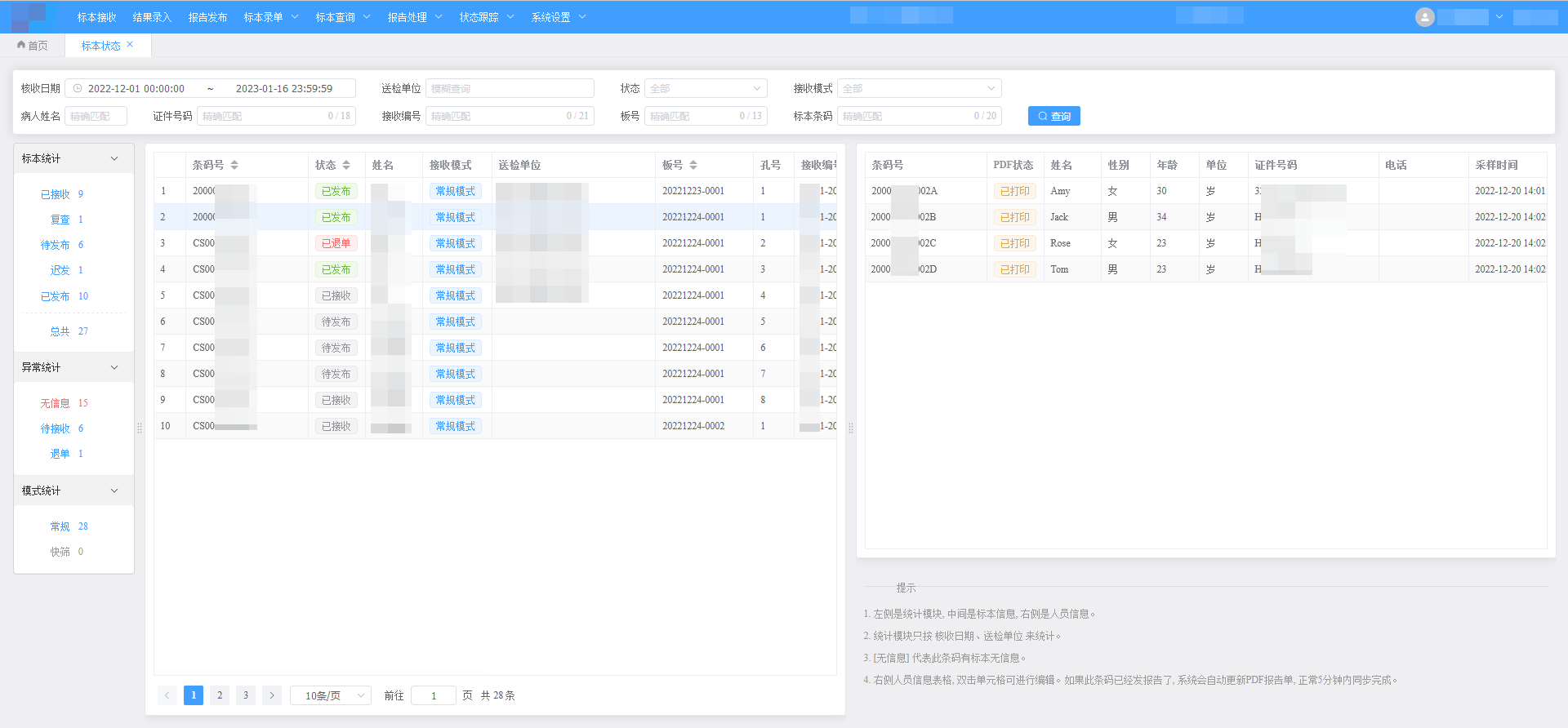Sort by 状态 column
Image resolution: width=1568 pixels, height=728 pixels.
point(346,165)
